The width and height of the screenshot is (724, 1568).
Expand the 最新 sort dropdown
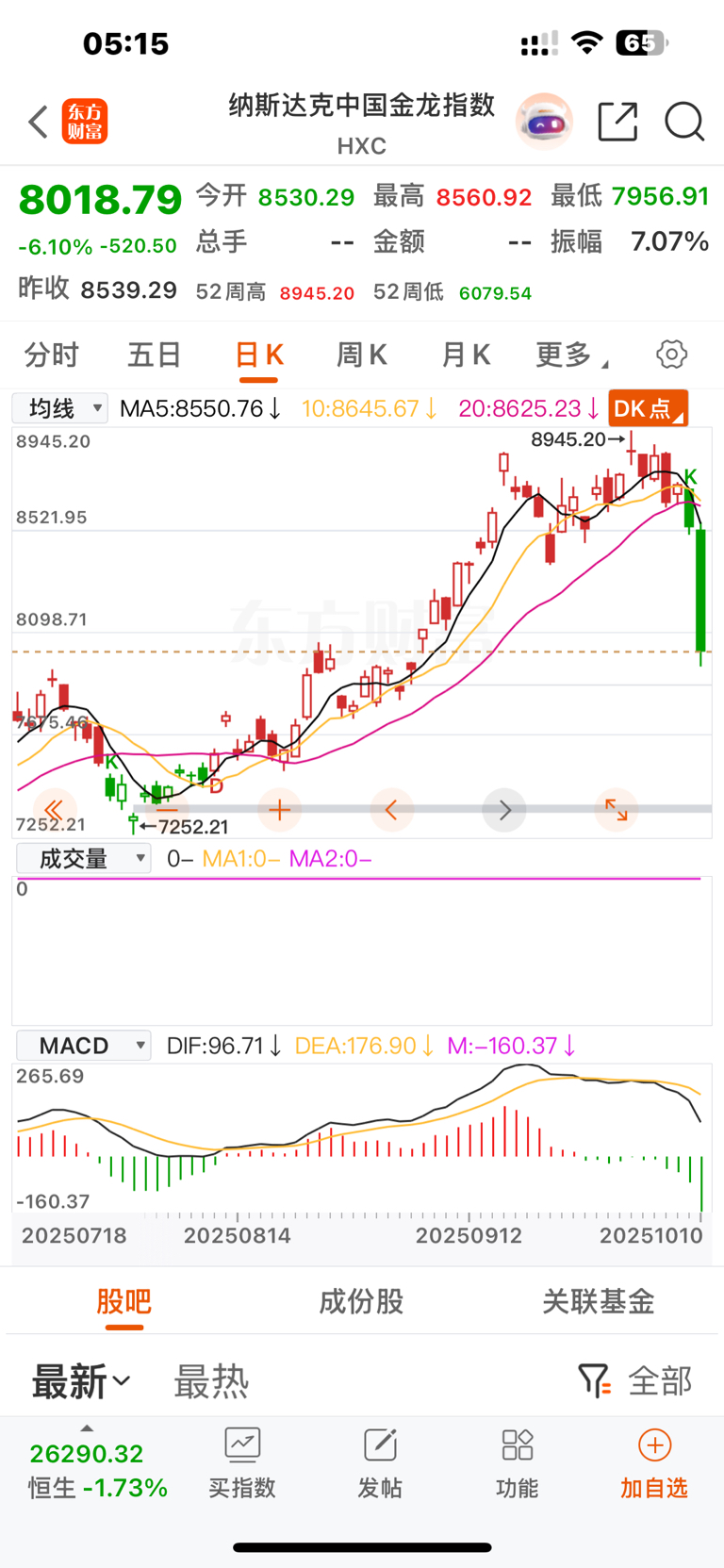point(81,1382)
